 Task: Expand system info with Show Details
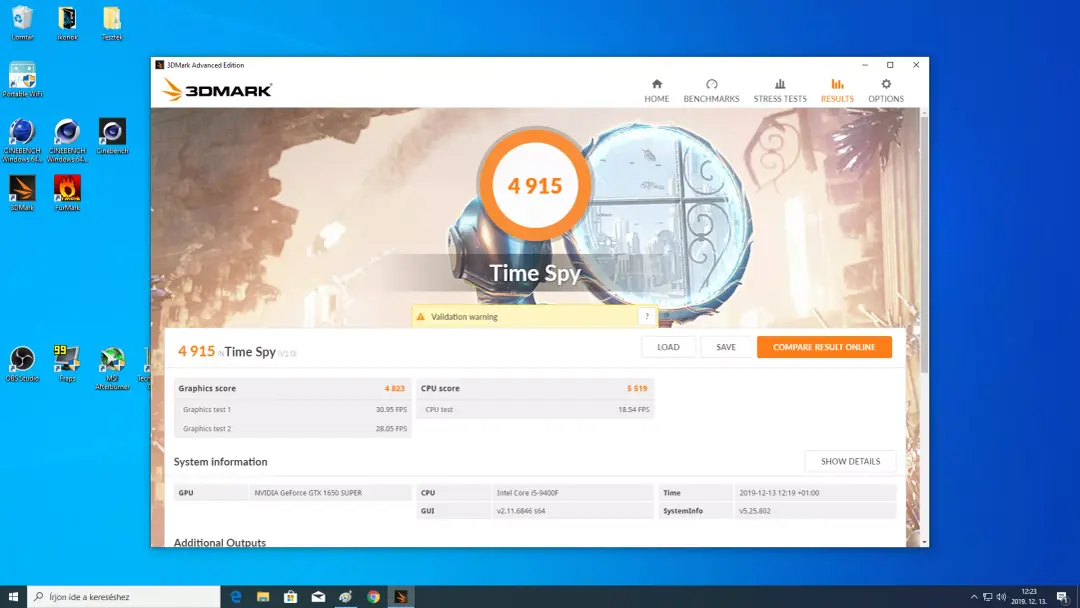[x=850, y=461]
